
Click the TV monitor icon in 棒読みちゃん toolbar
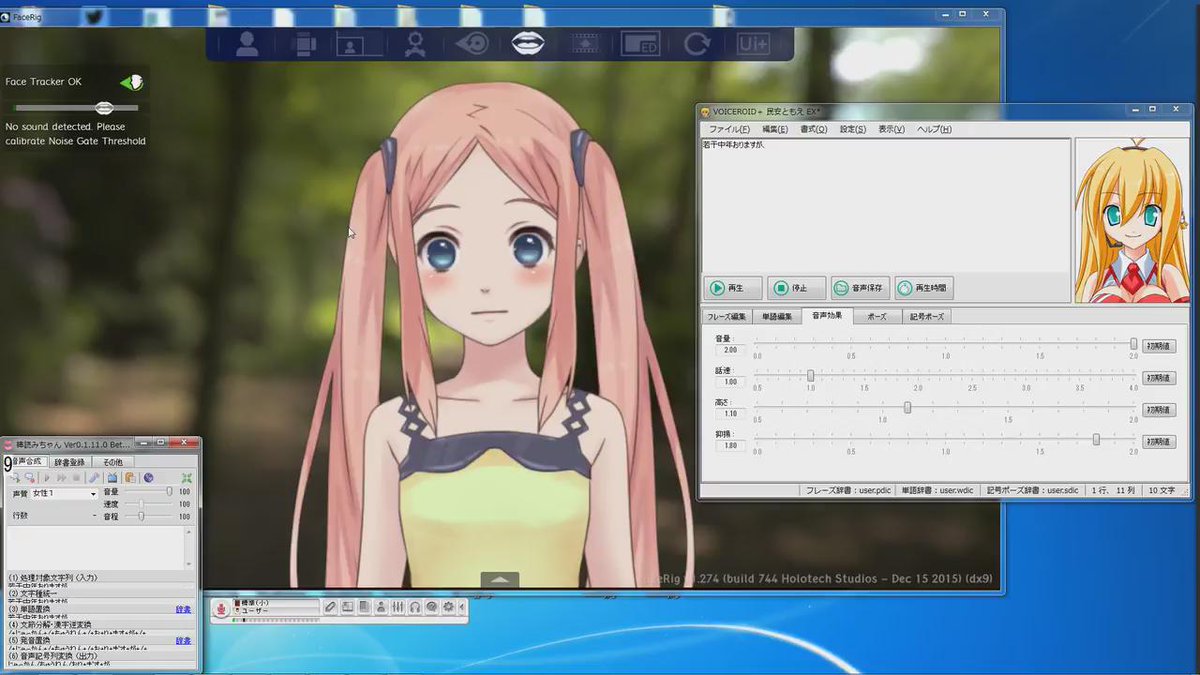click(x=112, y=478)
